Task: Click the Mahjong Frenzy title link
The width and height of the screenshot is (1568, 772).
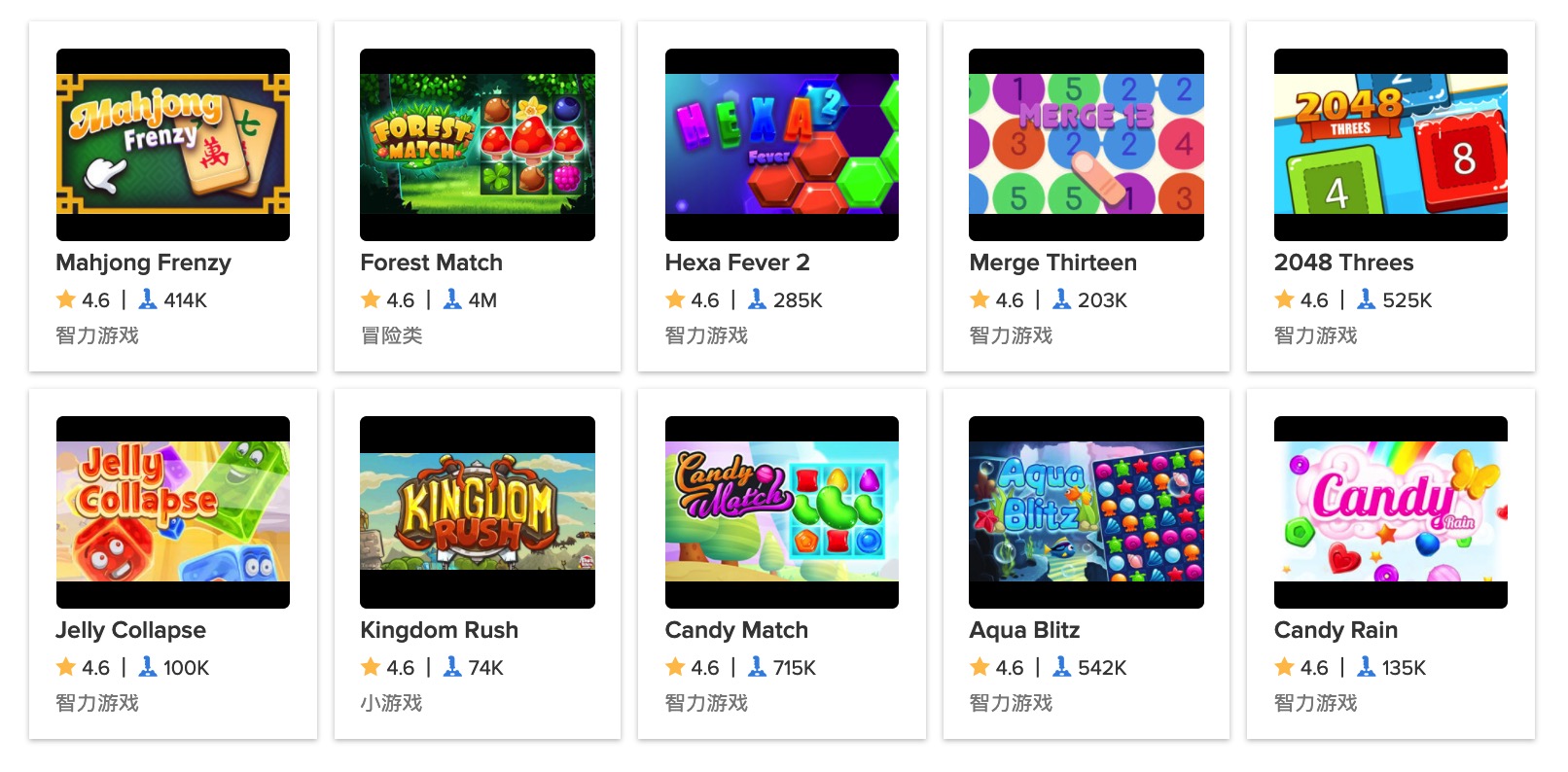Action: click(144, 263)
